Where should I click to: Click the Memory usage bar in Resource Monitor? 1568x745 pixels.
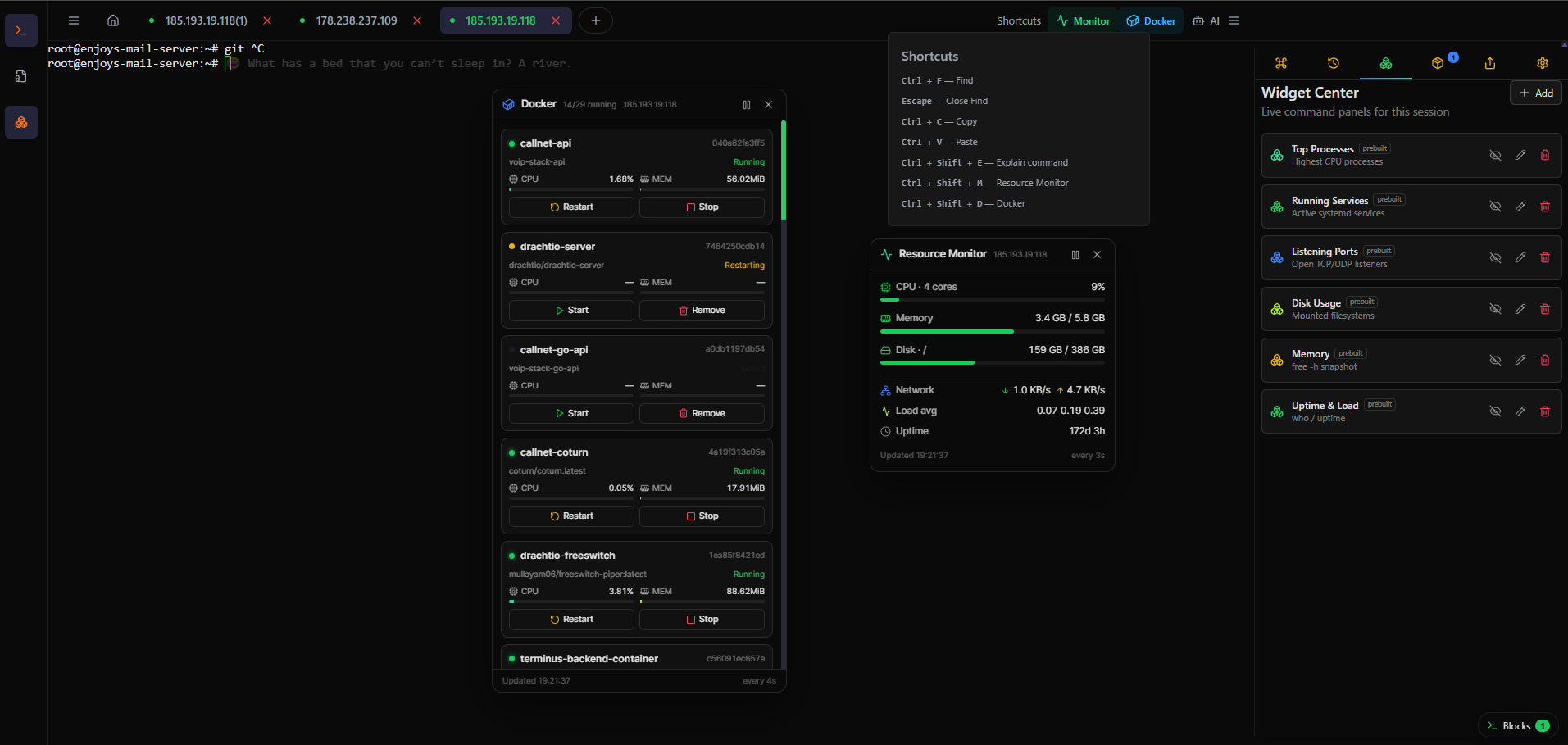(993, 331)
